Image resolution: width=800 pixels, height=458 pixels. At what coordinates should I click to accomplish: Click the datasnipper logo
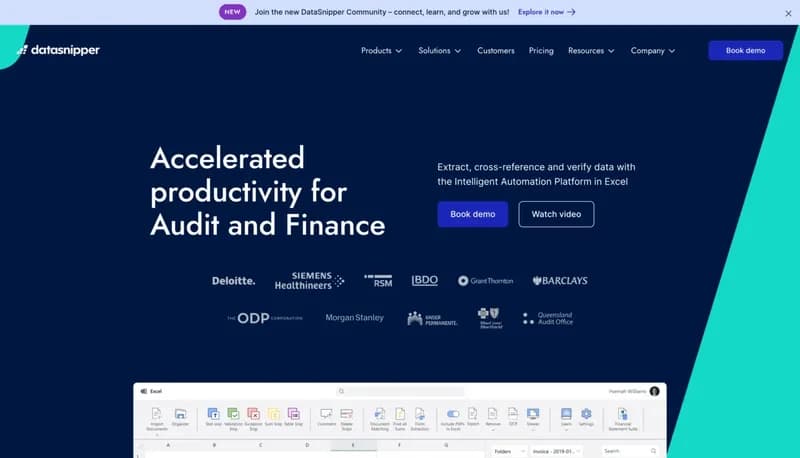point(58,50)
